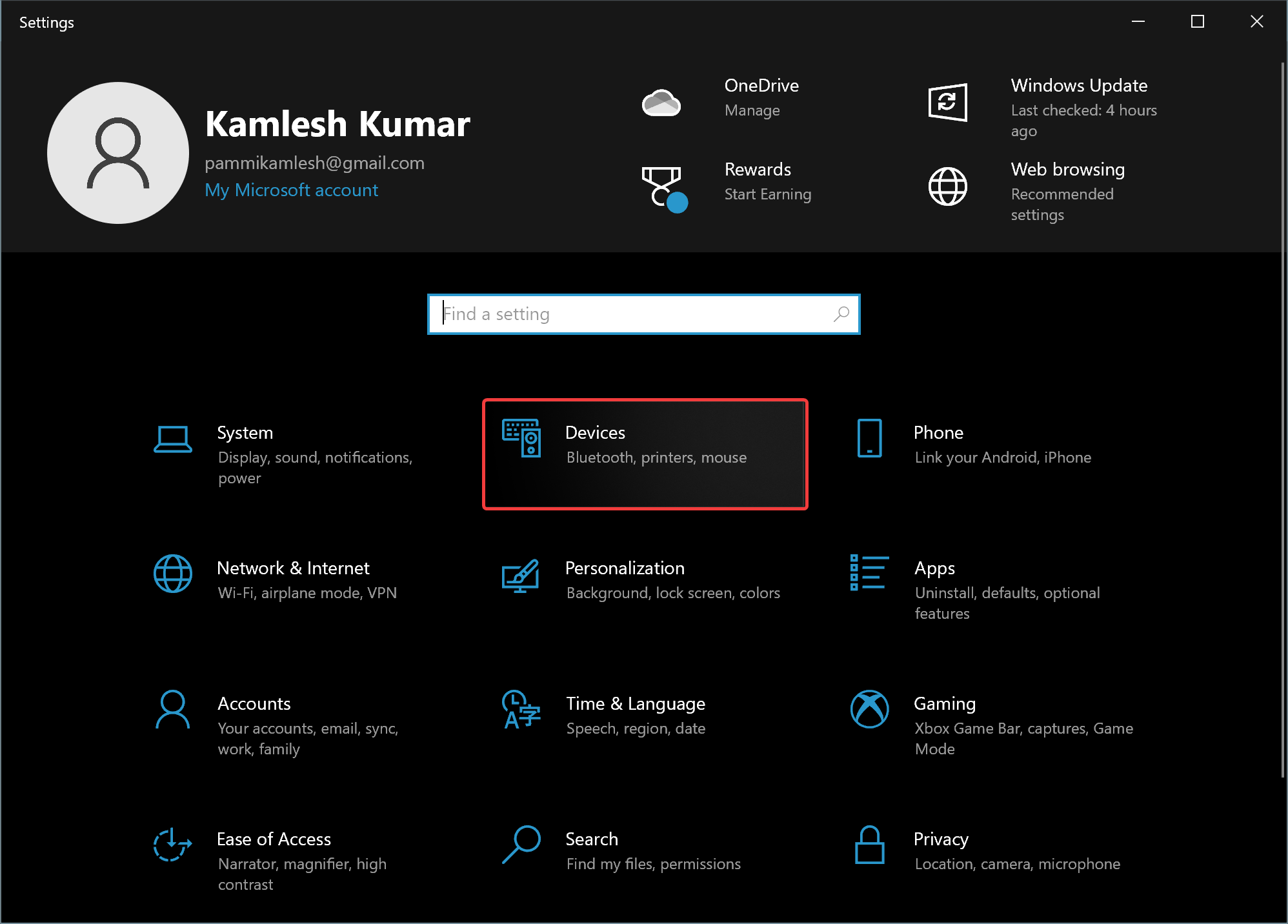Click the Devices keyboard and speaker icon
1288x924 pixels.
click(521, 438)
